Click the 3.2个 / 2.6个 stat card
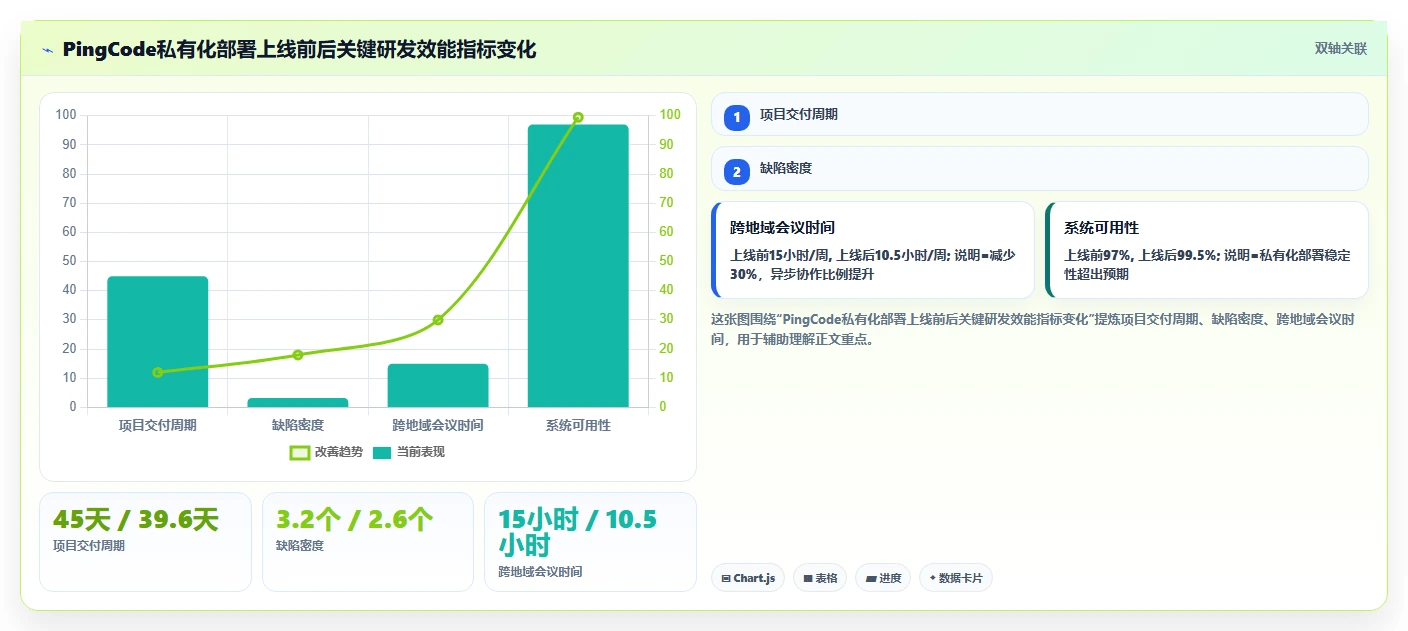 point(368,541)
